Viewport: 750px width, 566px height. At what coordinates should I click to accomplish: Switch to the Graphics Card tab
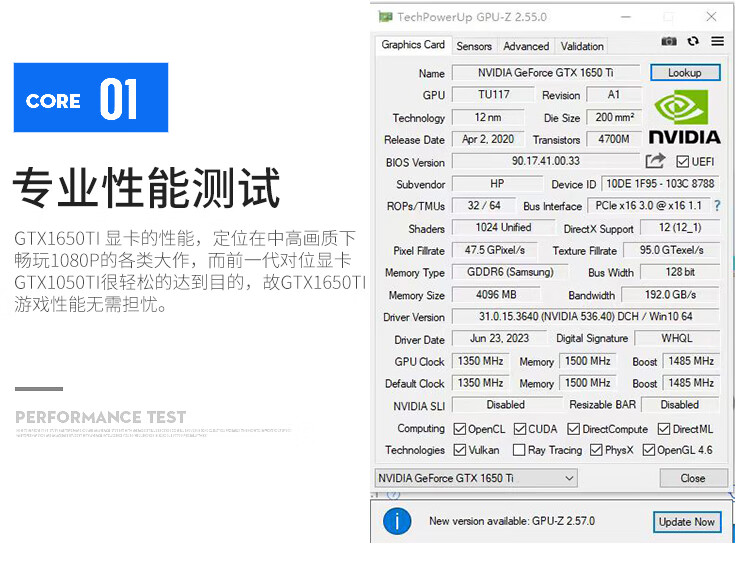tap(413, 45)
